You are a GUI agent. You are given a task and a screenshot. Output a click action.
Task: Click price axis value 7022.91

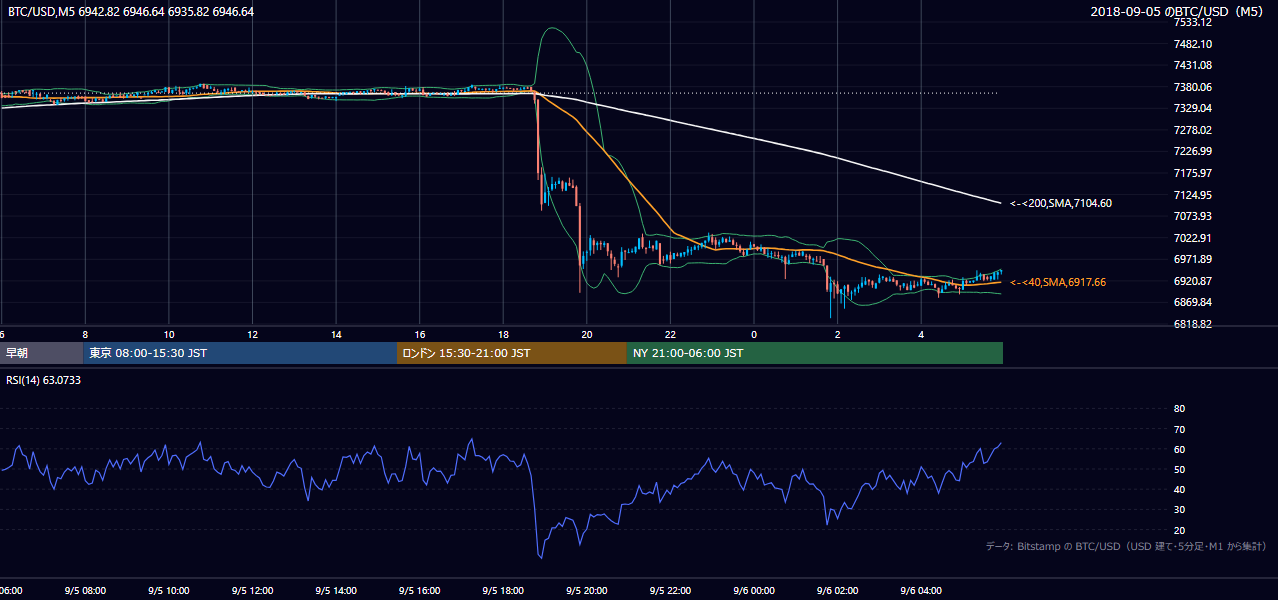tap(1193, 238)
